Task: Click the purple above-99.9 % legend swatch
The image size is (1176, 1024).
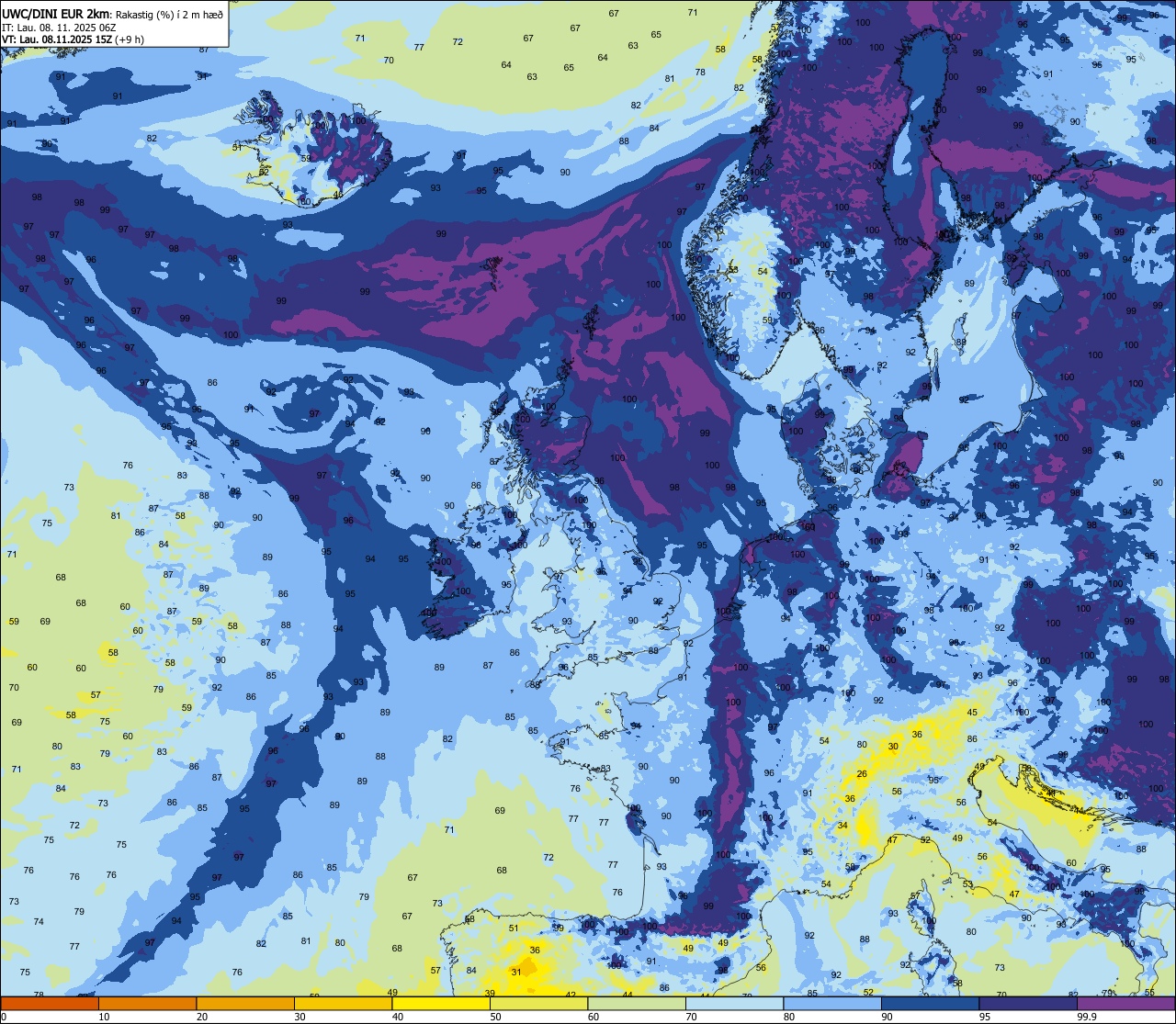Action: pyautogui.click(x=1125, y=1004)
